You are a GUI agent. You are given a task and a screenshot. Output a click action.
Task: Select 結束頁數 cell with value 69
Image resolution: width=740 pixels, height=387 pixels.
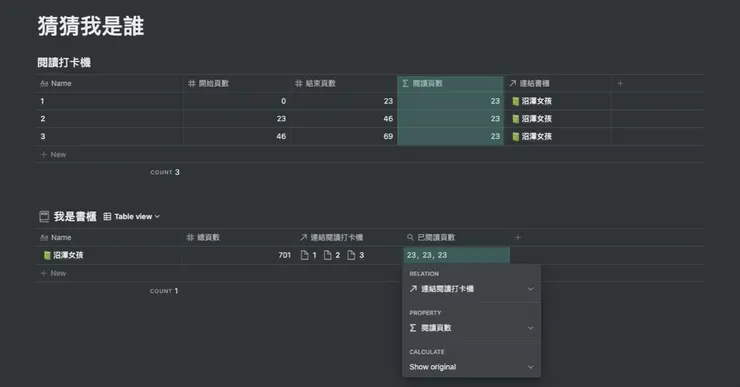tap(344, 136)
